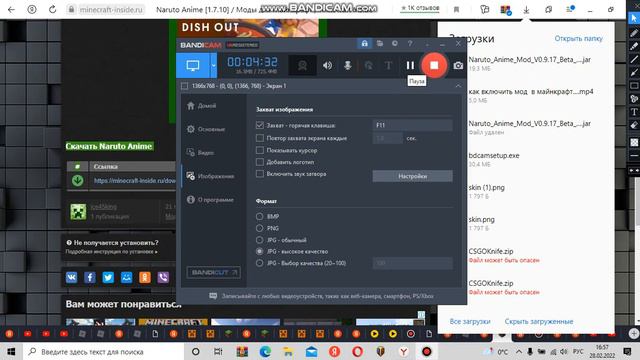This screenshot has width=640, height=360.
Task: Enable Включить звук затвора checkbox
Action: (x=260, y=174)
